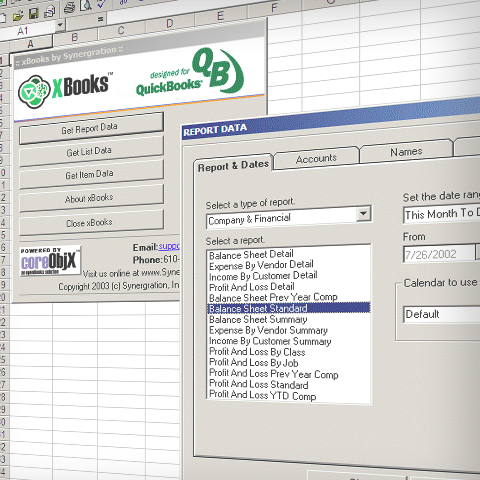Click the coreObjX powered-by logo

tap(50, 261)
